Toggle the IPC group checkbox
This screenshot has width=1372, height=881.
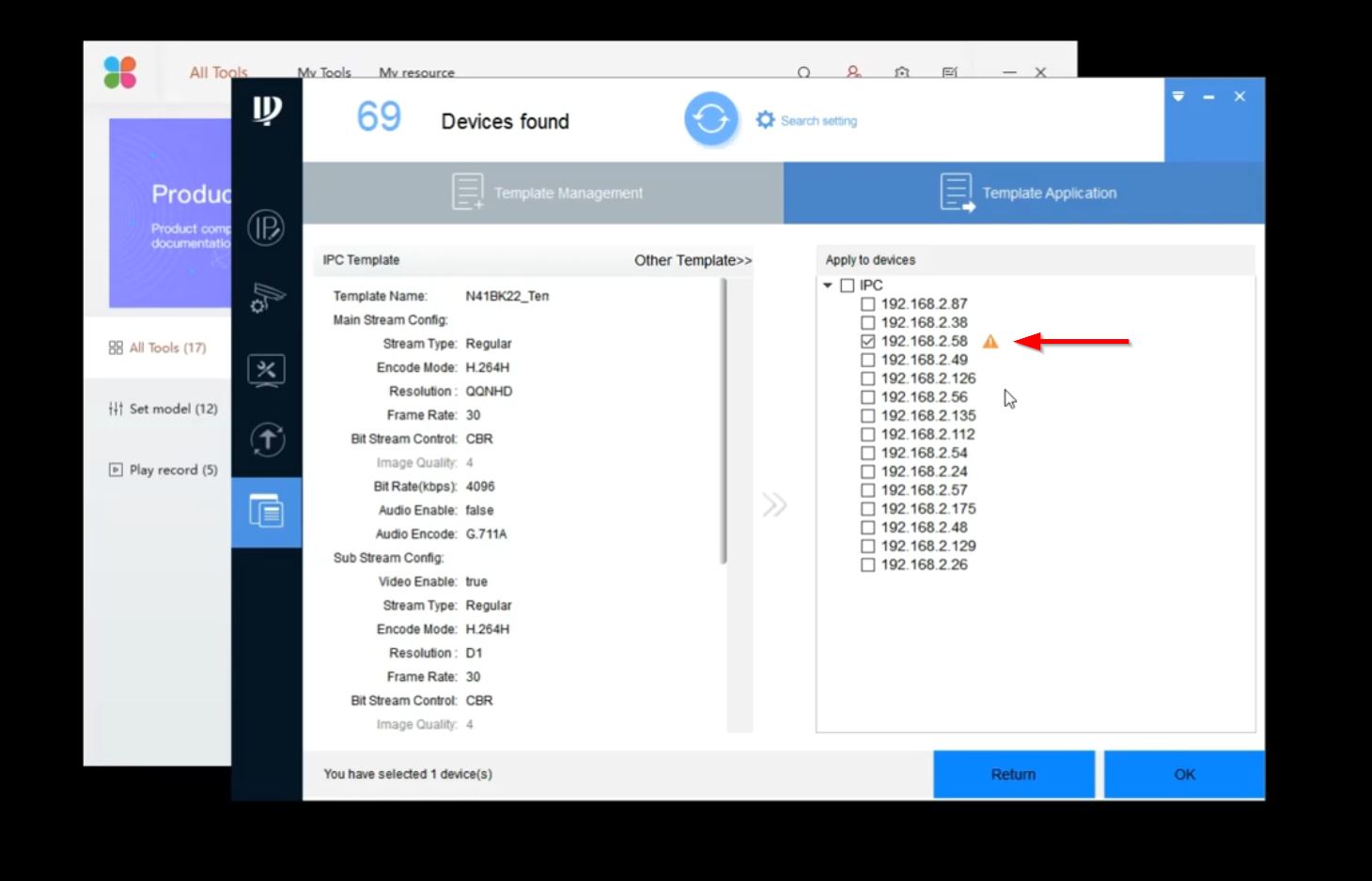coord(848,286)
